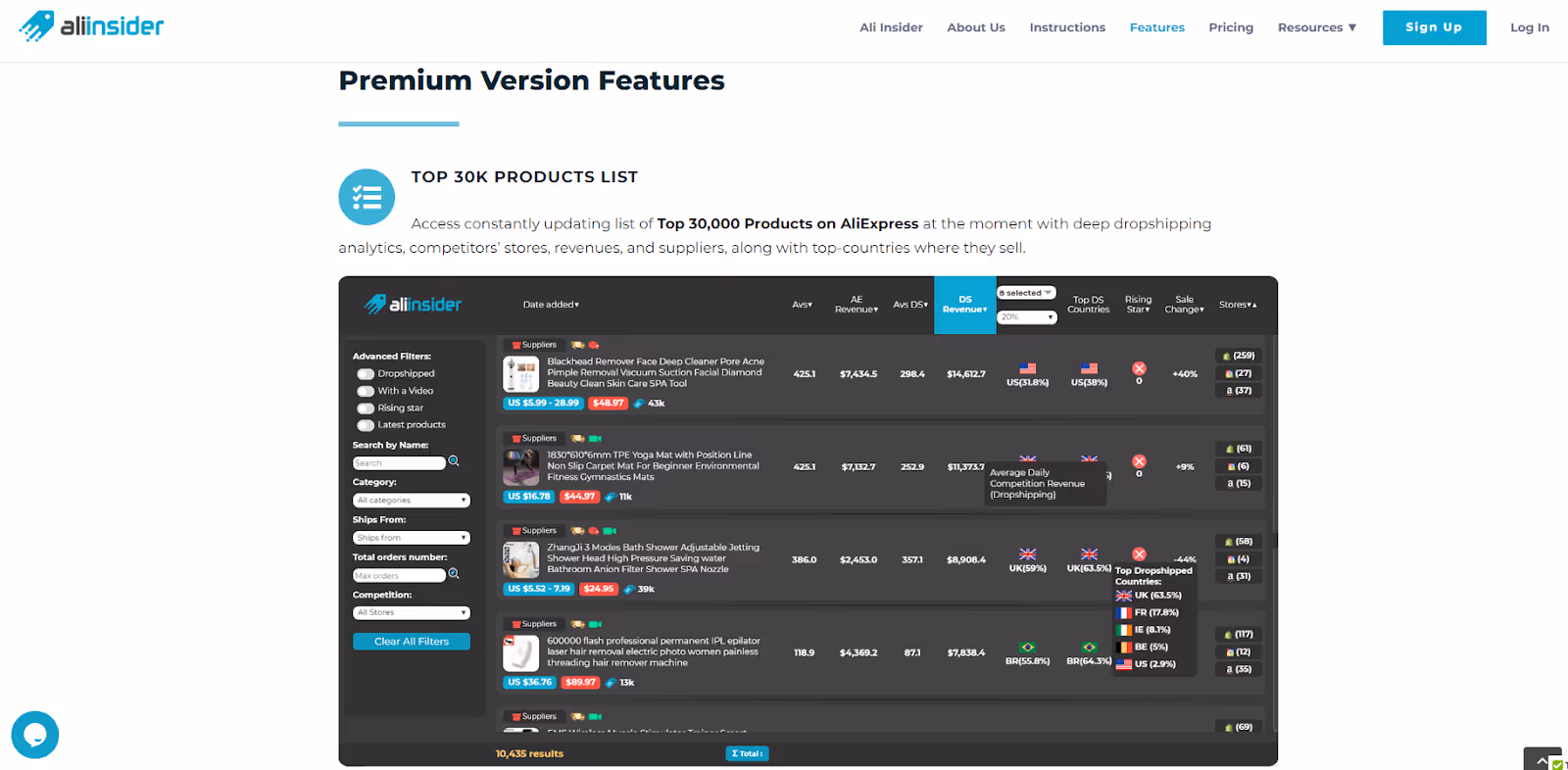Click the Clear All Filters button

[412, 642]
